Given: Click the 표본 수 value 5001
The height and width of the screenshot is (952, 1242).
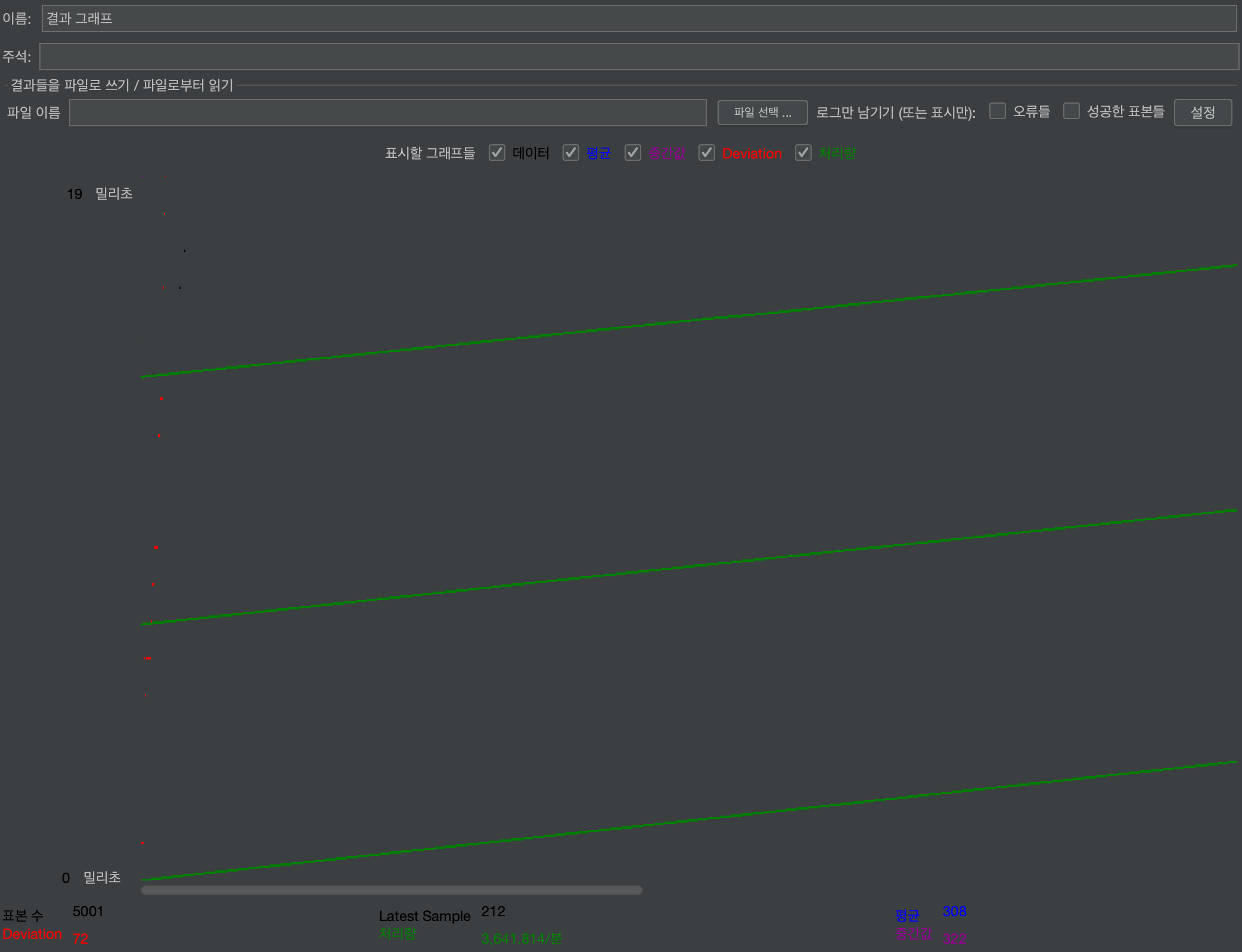Looking at the screenshot, I should point(88,911).
